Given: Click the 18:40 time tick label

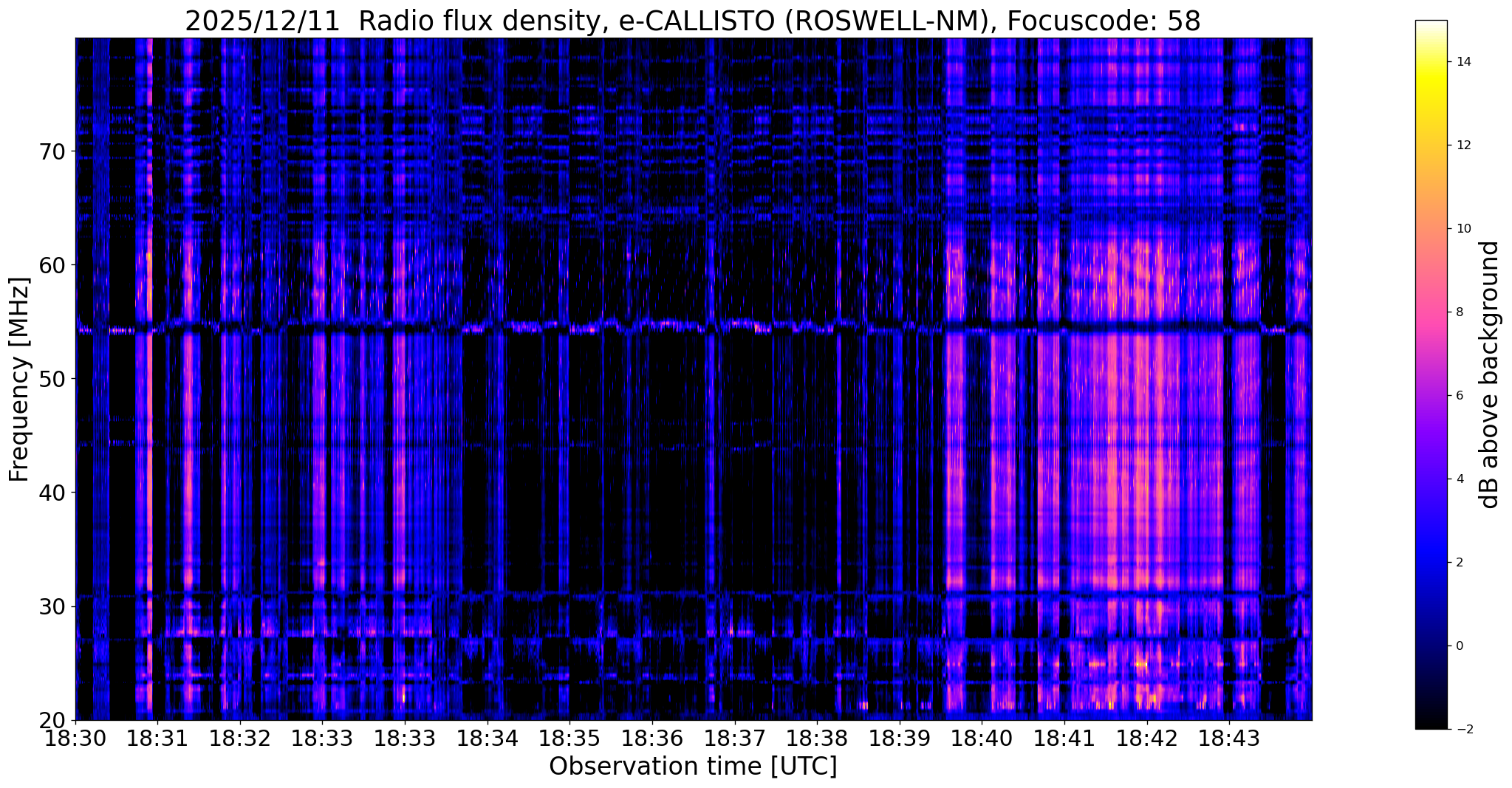Looking at the screenshot, I should [982, 739].
